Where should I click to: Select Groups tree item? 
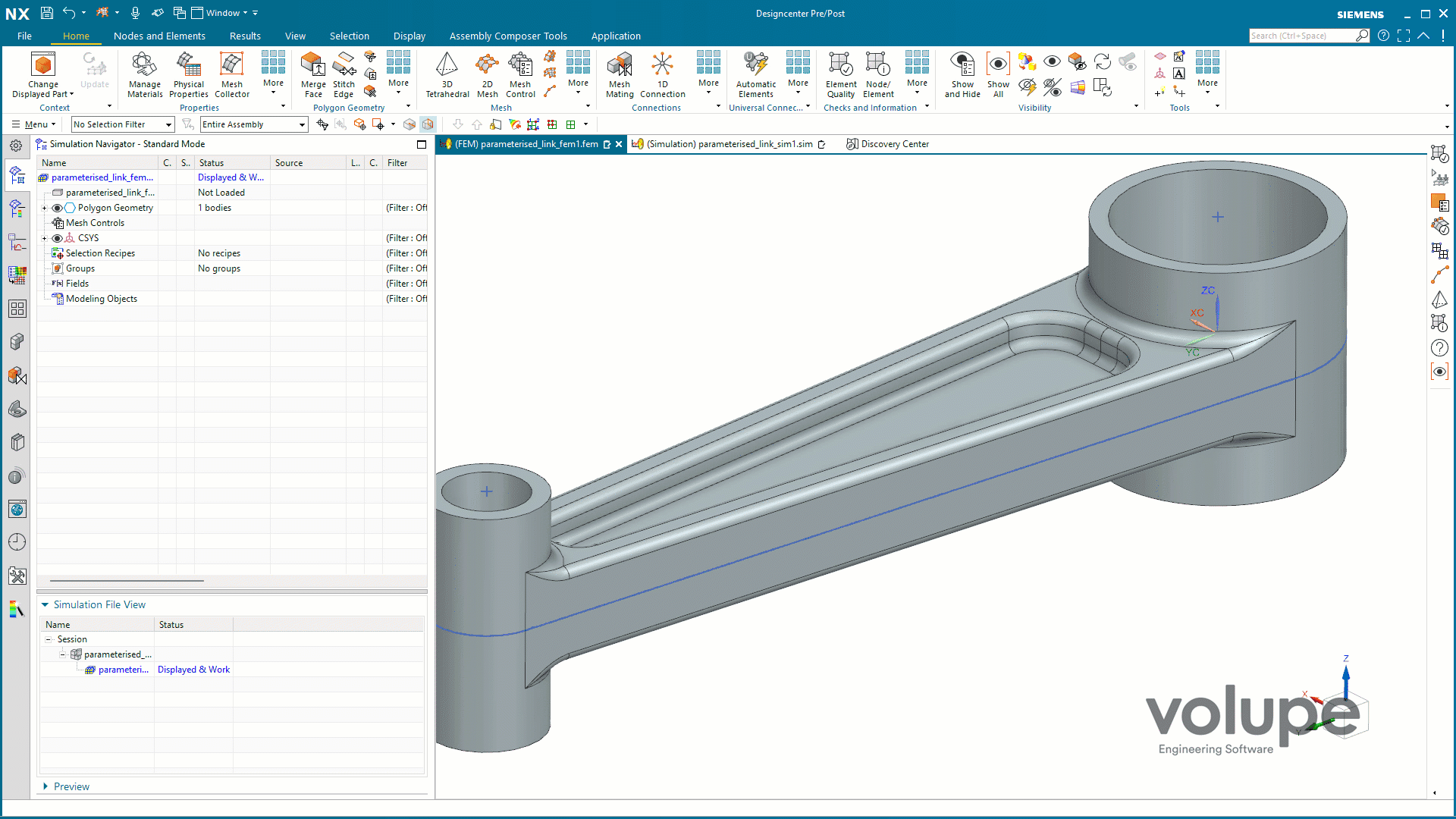click(80, 268)
